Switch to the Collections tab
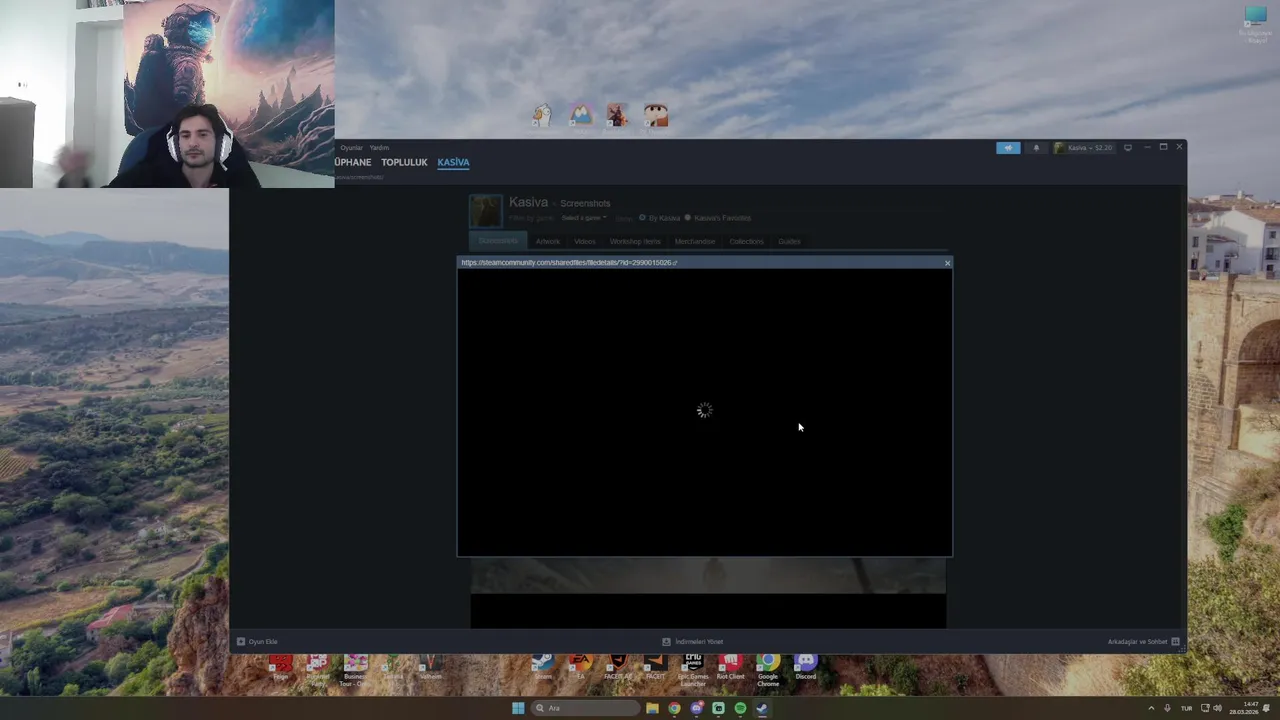The width and height of the screenshot is (1280, 720). pyautogui.click(x=746, y=241)
